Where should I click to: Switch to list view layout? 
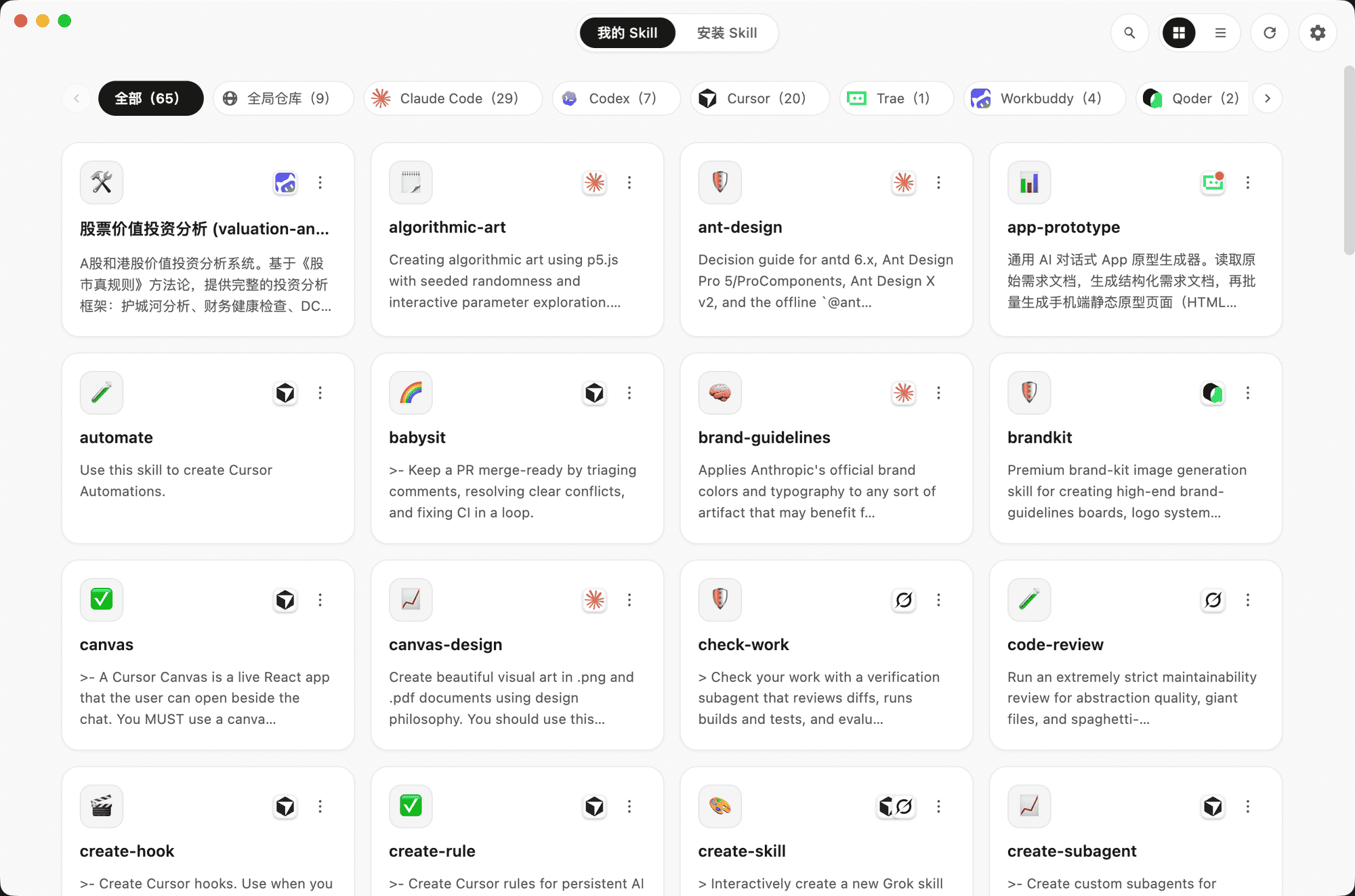coord(1220,33)
